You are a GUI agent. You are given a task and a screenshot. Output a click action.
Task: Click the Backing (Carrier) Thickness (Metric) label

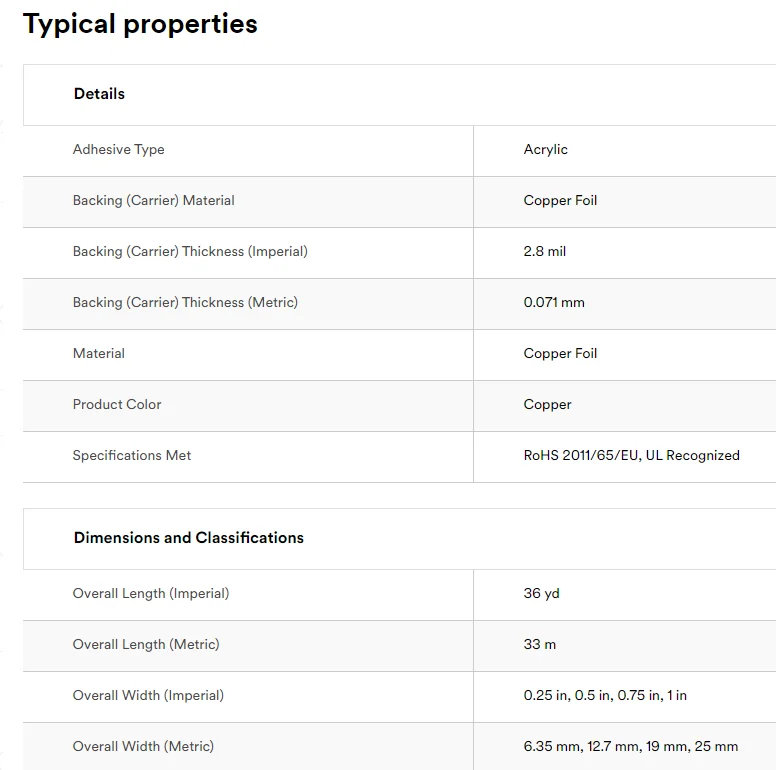point(185,303)
